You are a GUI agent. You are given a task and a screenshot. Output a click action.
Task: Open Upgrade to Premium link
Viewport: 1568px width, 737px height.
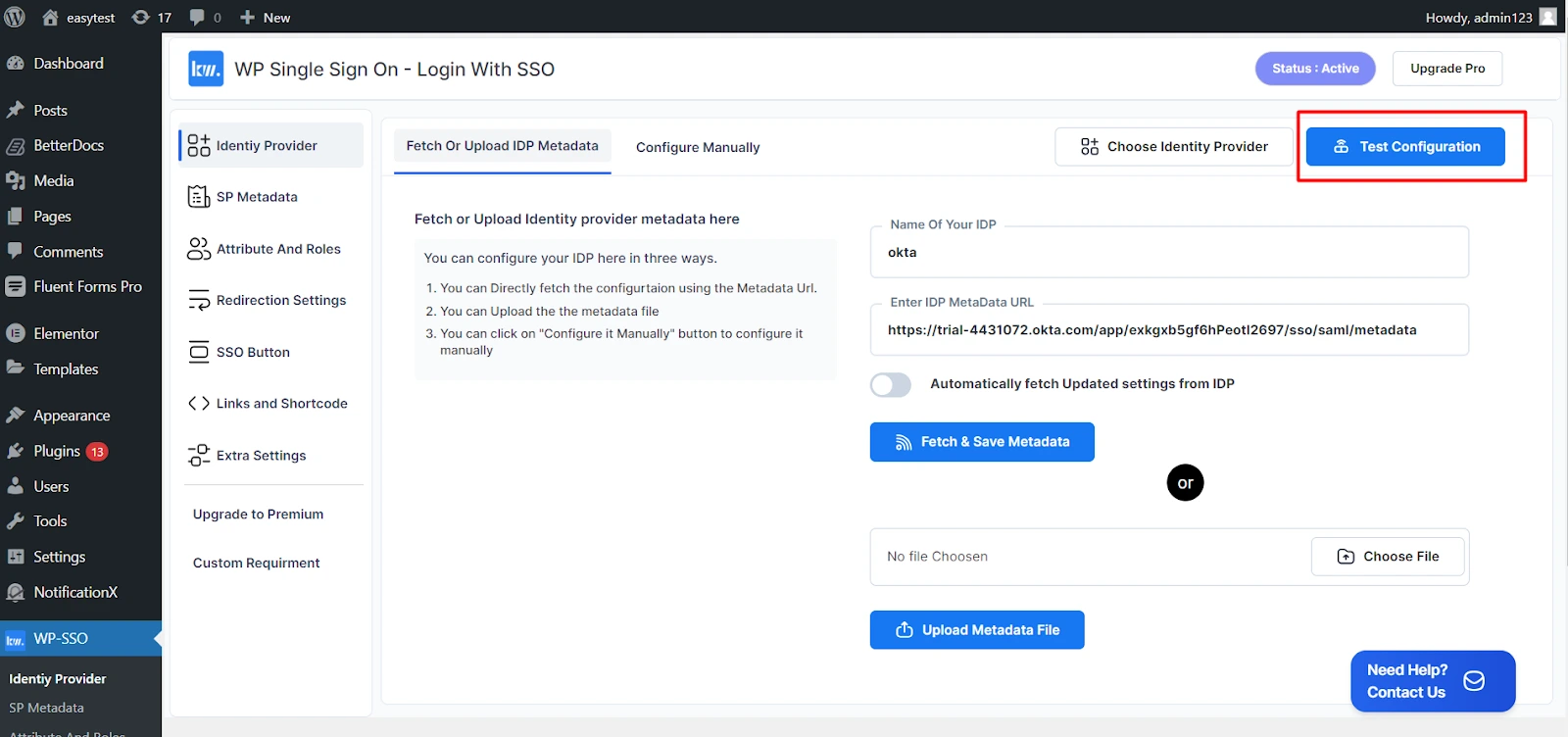pos(258,515)
